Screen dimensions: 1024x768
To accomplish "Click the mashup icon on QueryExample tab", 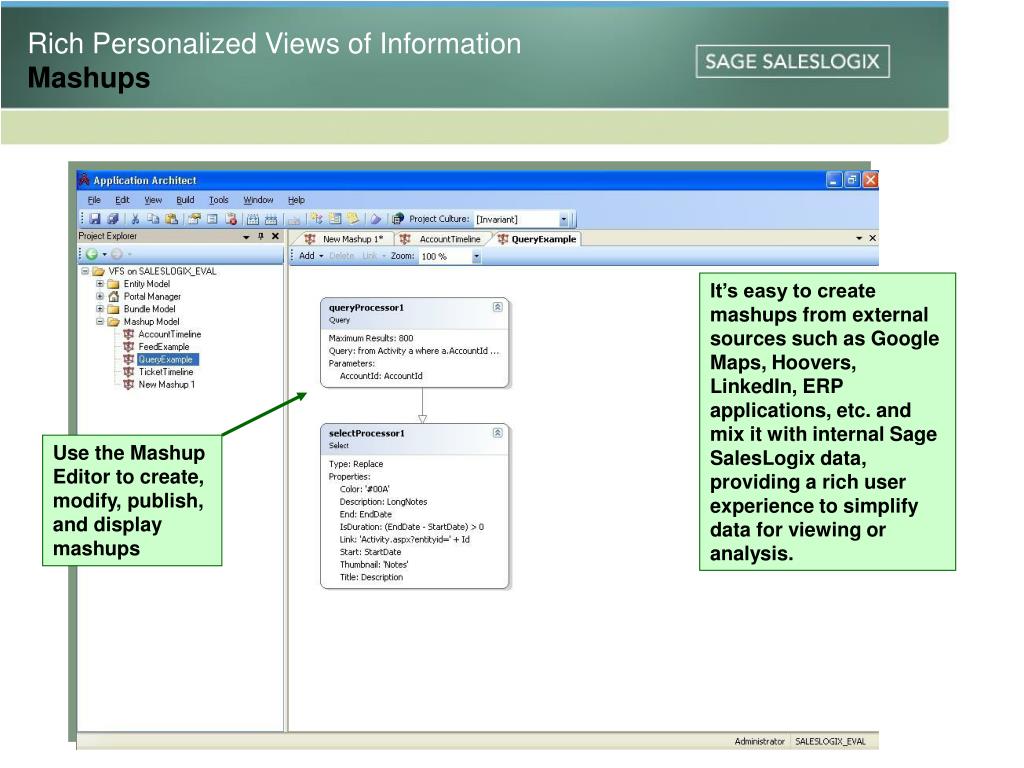I will tap(503, 239).
